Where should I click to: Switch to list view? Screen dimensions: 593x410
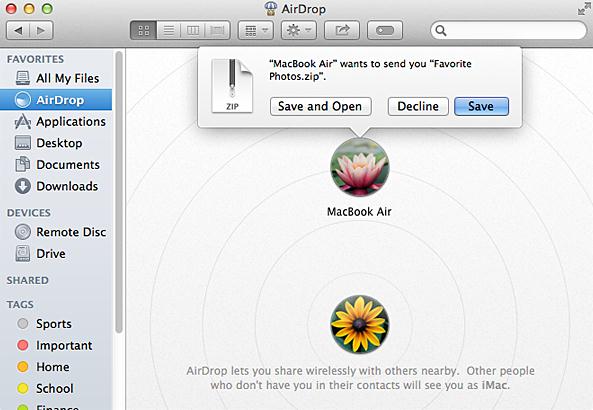click(x=169, y=30)
